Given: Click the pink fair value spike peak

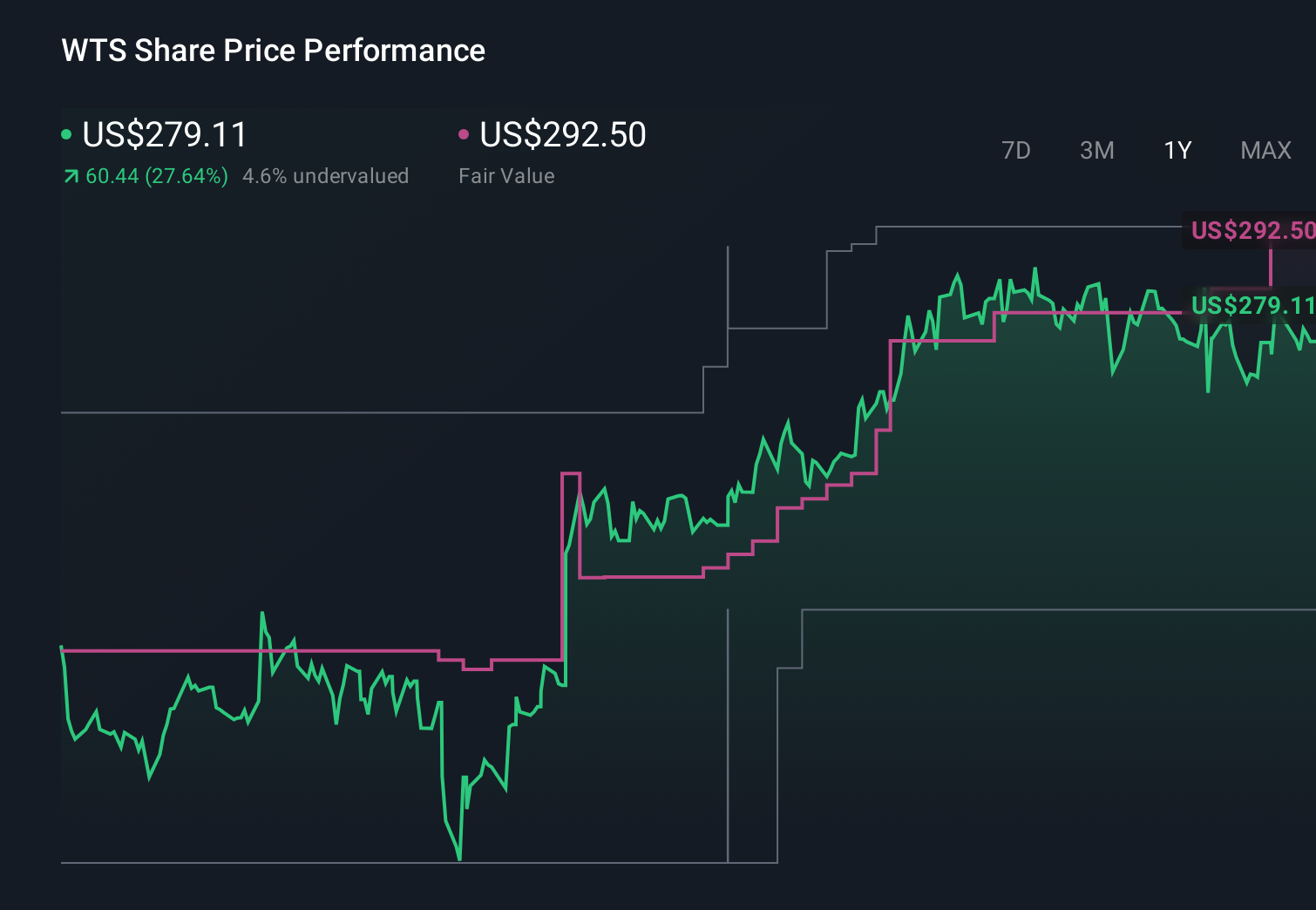Looking at the screenshot, I should pyautogui.click(x=571, y=473).
